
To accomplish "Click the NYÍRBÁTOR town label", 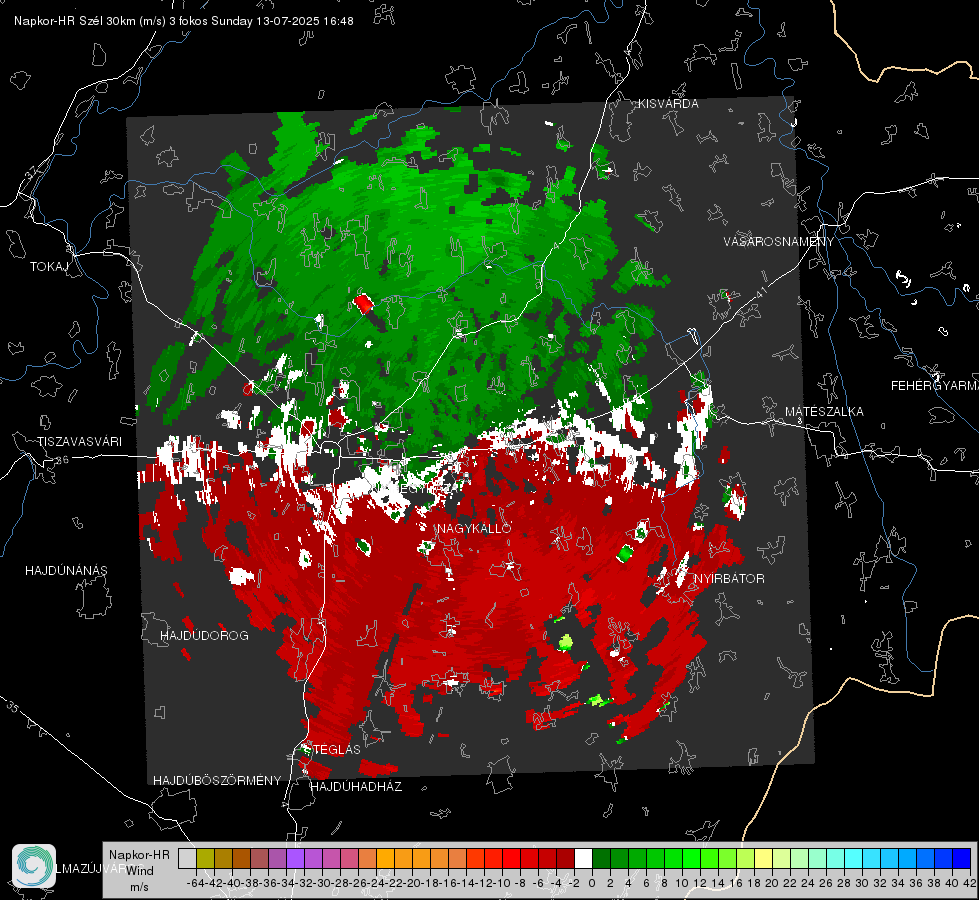I will pyautogui.click(x=729, y=579).
